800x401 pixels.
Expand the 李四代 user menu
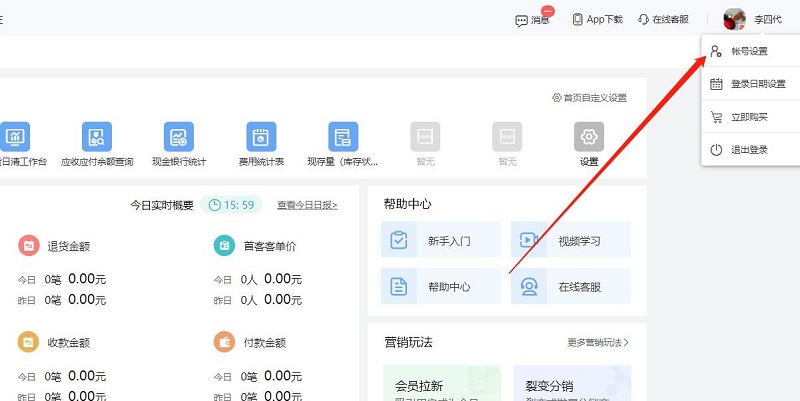(x=767, y=20)
